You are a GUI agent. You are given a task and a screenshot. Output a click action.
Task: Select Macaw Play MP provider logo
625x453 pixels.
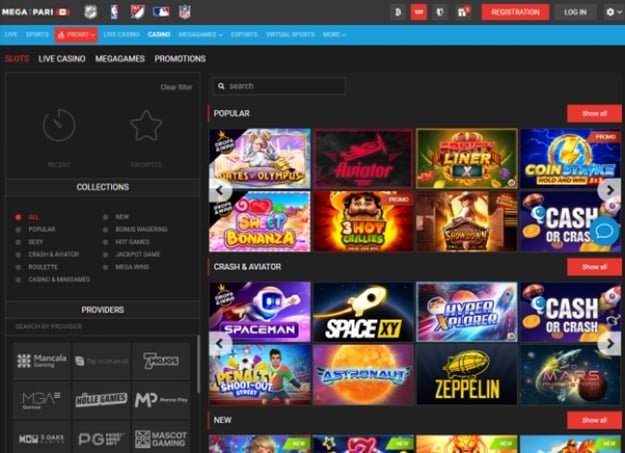click(x=161, y=400)
